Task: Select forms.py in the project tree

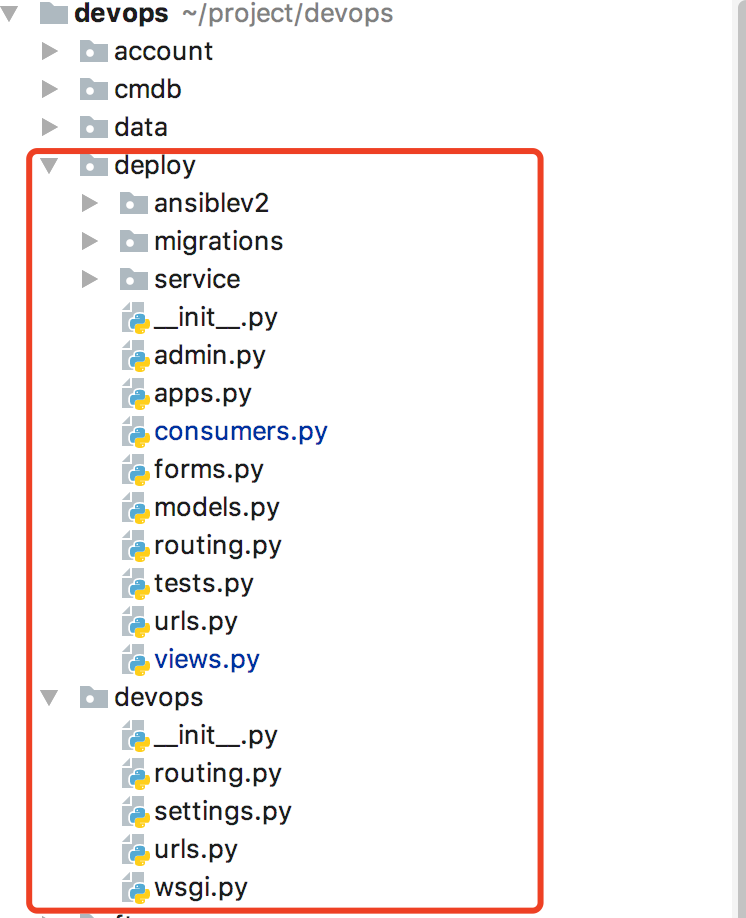Action: pyautogui.click(x=208, y=470)
